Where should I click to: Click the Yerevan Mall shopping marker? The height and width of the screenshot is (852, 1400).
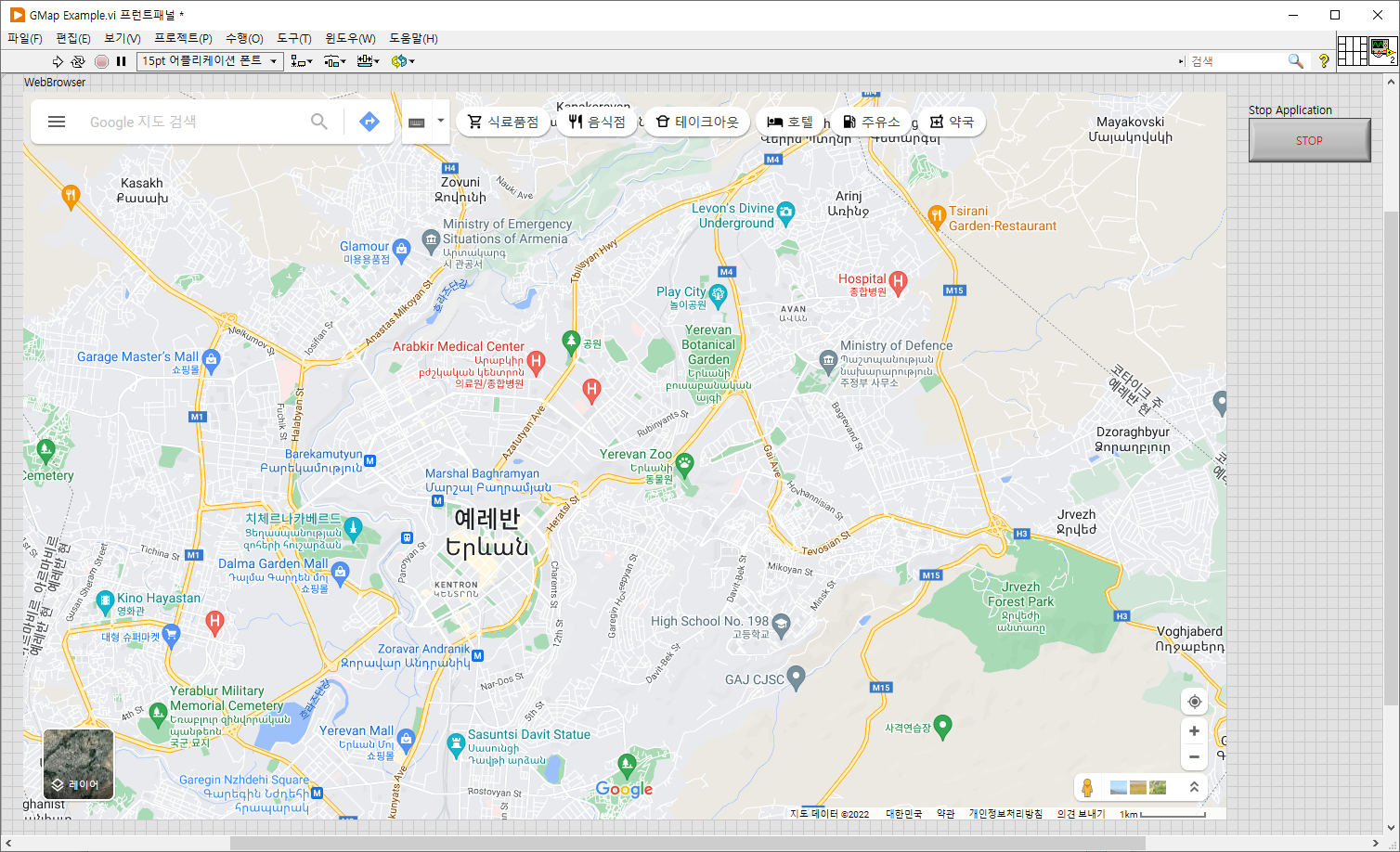[x=406, y=741]
